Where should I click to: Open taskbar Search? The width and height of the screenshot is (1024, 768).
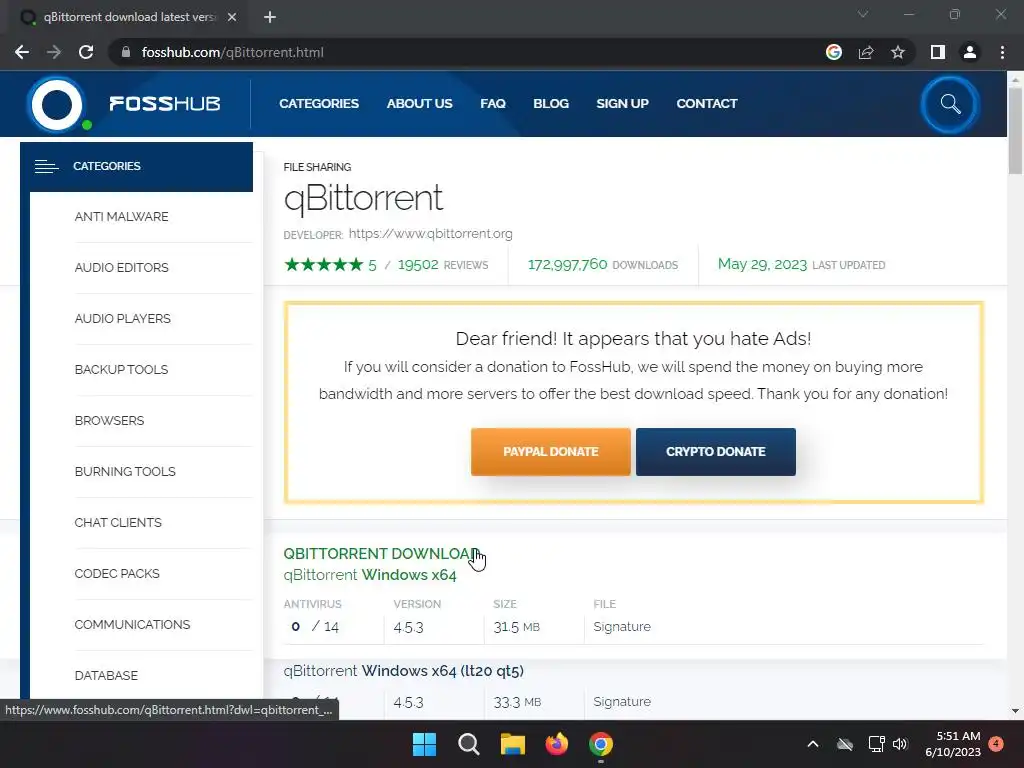point(468,744)
